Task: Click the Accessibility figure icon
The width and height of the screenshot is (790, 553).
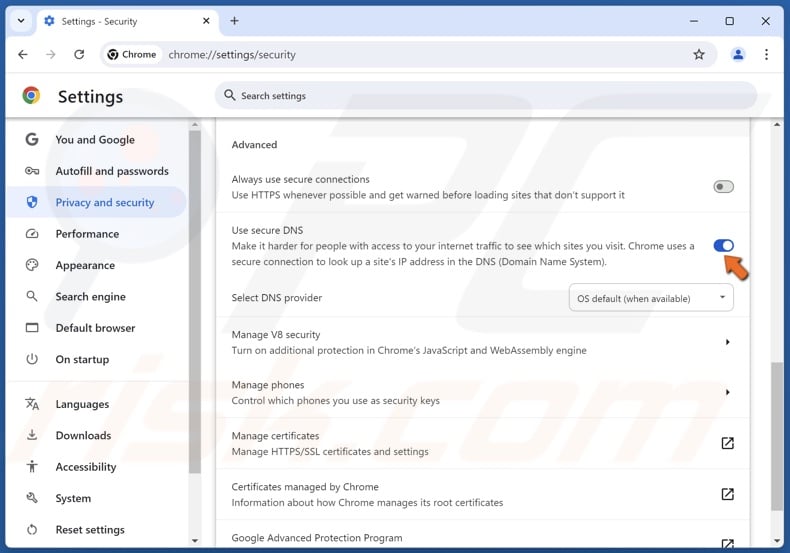Action: click(32, 466)
